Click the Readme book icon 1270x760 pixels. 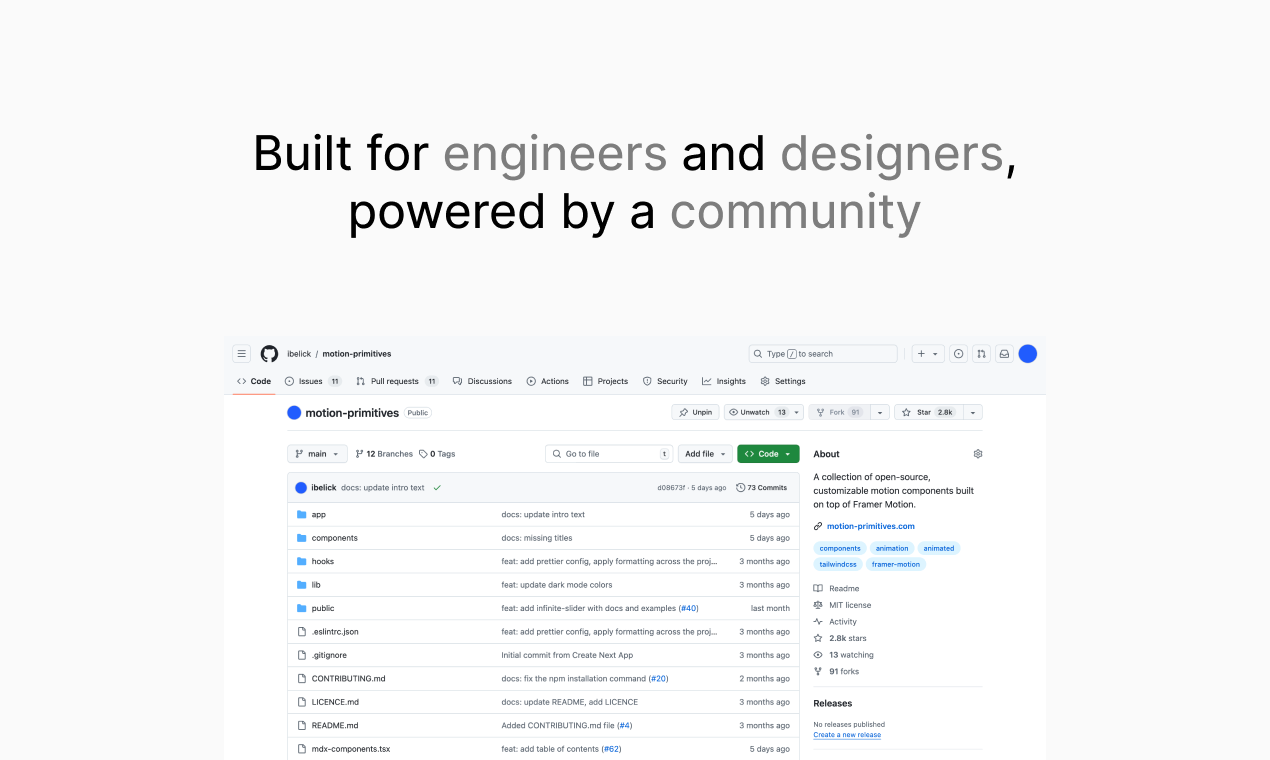tap(818, 589)
